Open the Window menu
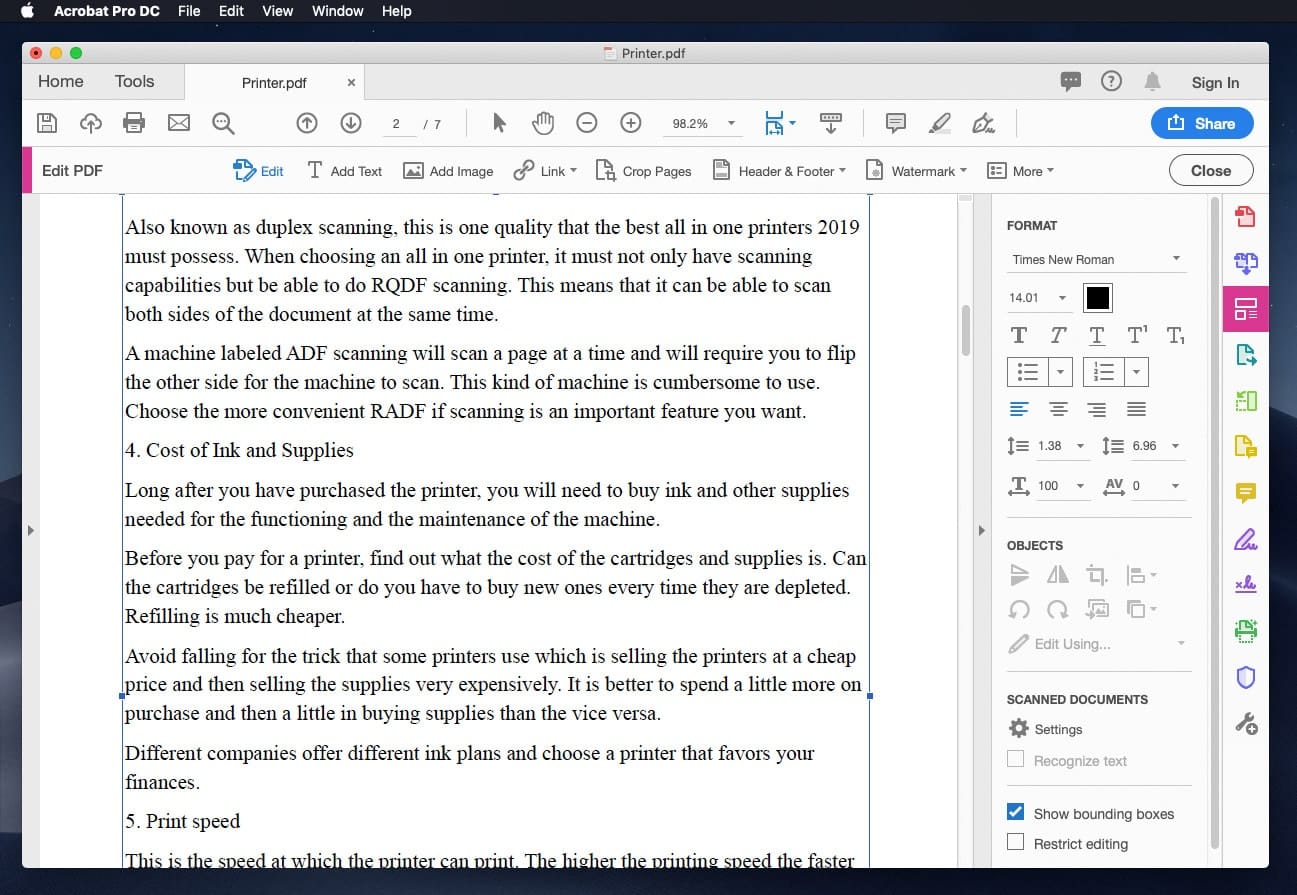Image resolution: width=1297 pixels, height=895 pixels. coord(337,11)
